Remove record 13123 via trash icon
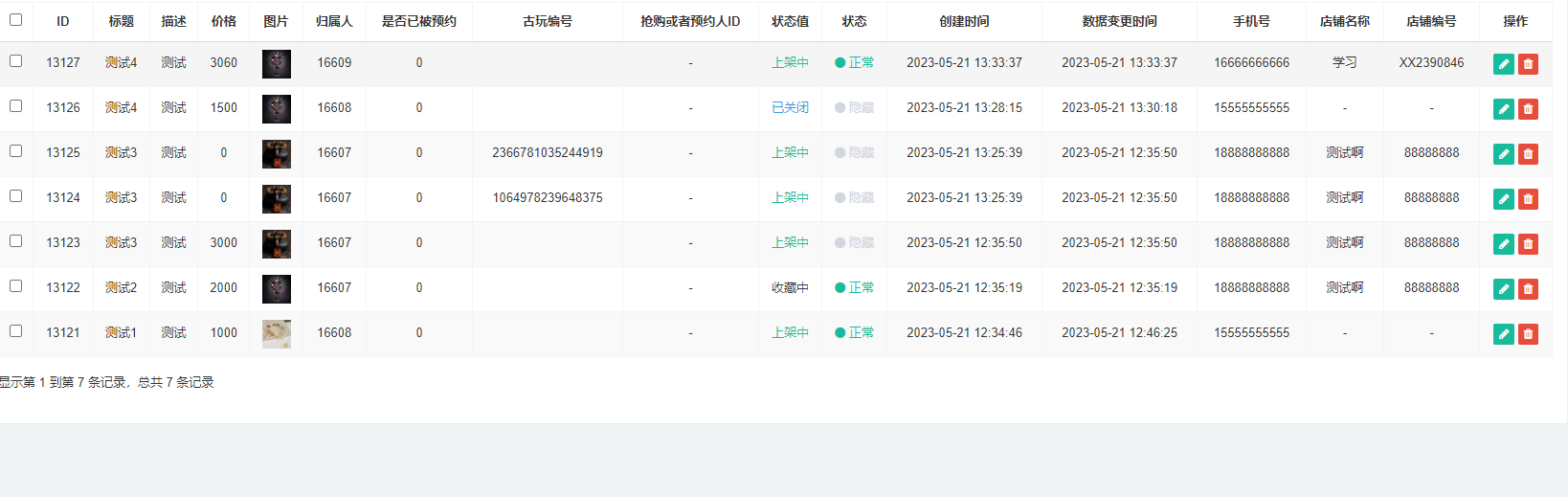1568x497 pixels. click(1528, 244)
